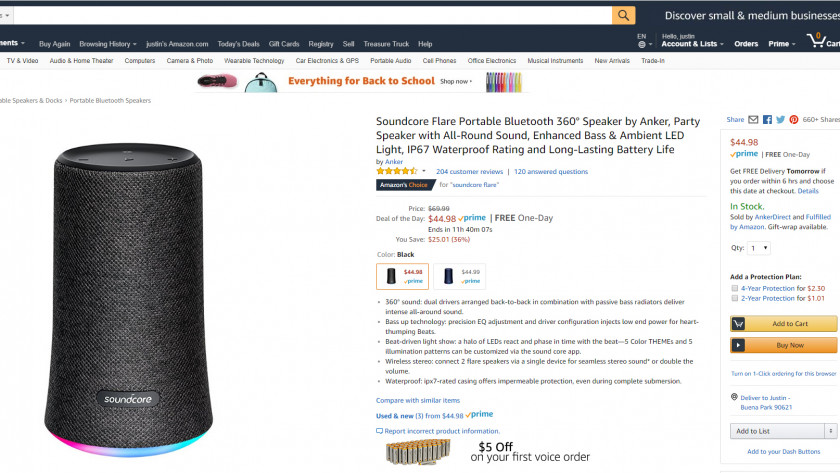840x473 pixels.
Task: Select Portable Audio category tab
Action: [390, 61]
